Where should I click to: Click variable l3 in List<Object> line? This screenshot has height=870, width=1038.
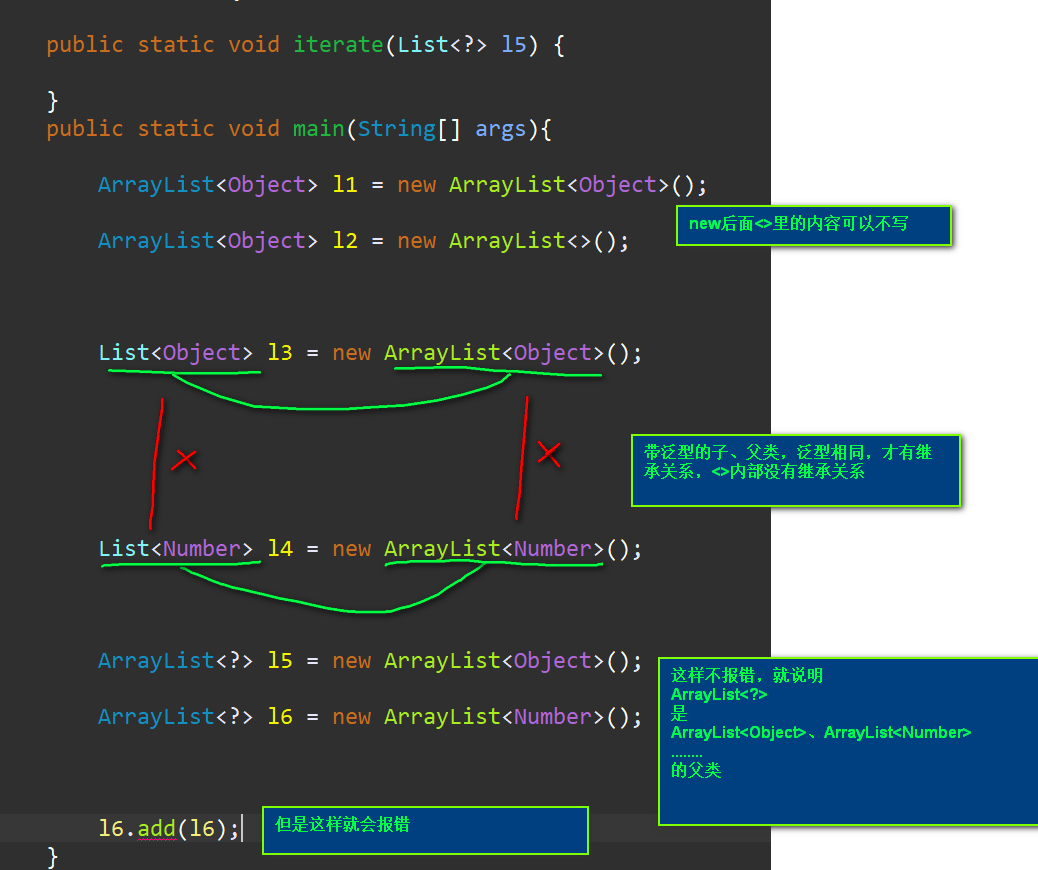click(280, 353)
